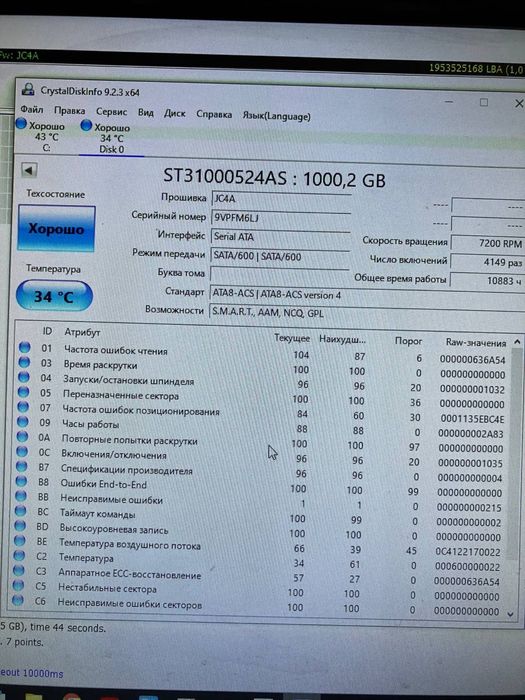Click the Прошивка field showing JC4A

(x=280, y=199)
